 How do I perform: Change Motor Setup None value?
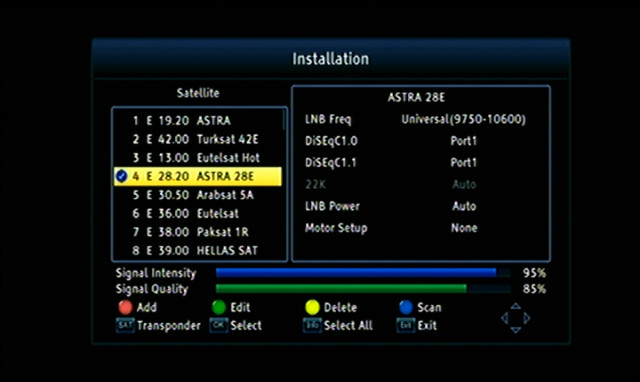(x=464, y=228)
